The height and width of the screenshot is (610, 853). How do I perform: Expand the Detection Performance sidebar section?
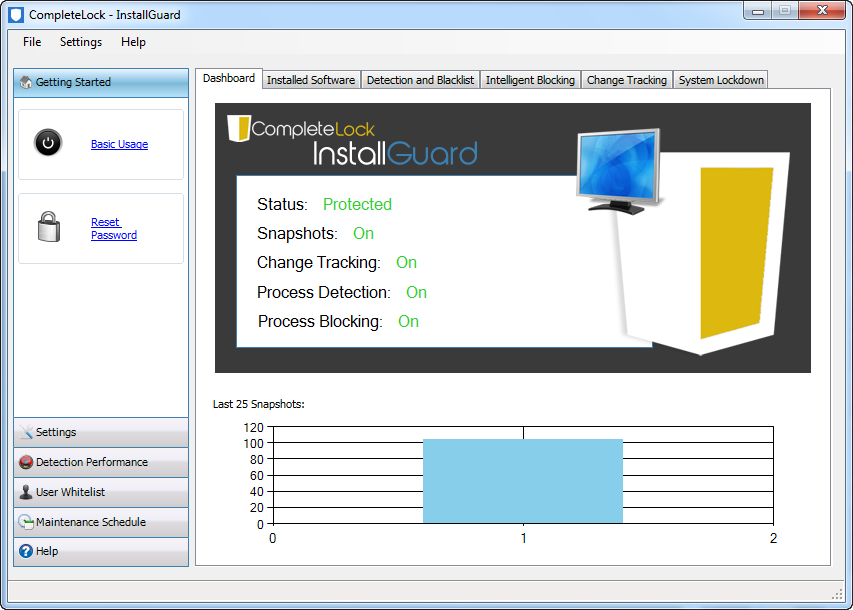pos(101,463)
